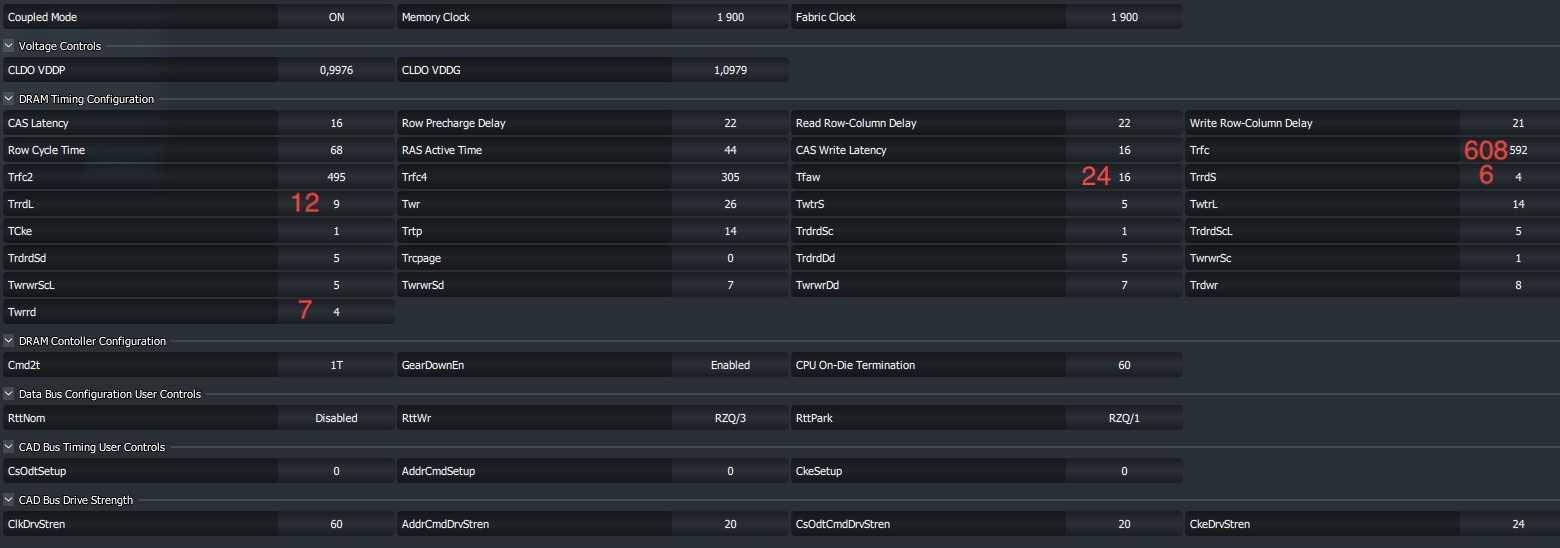1560x548 pixels.
Task: Open the RttPark RZQ/1 dropdown
Action: point(1124,418)
